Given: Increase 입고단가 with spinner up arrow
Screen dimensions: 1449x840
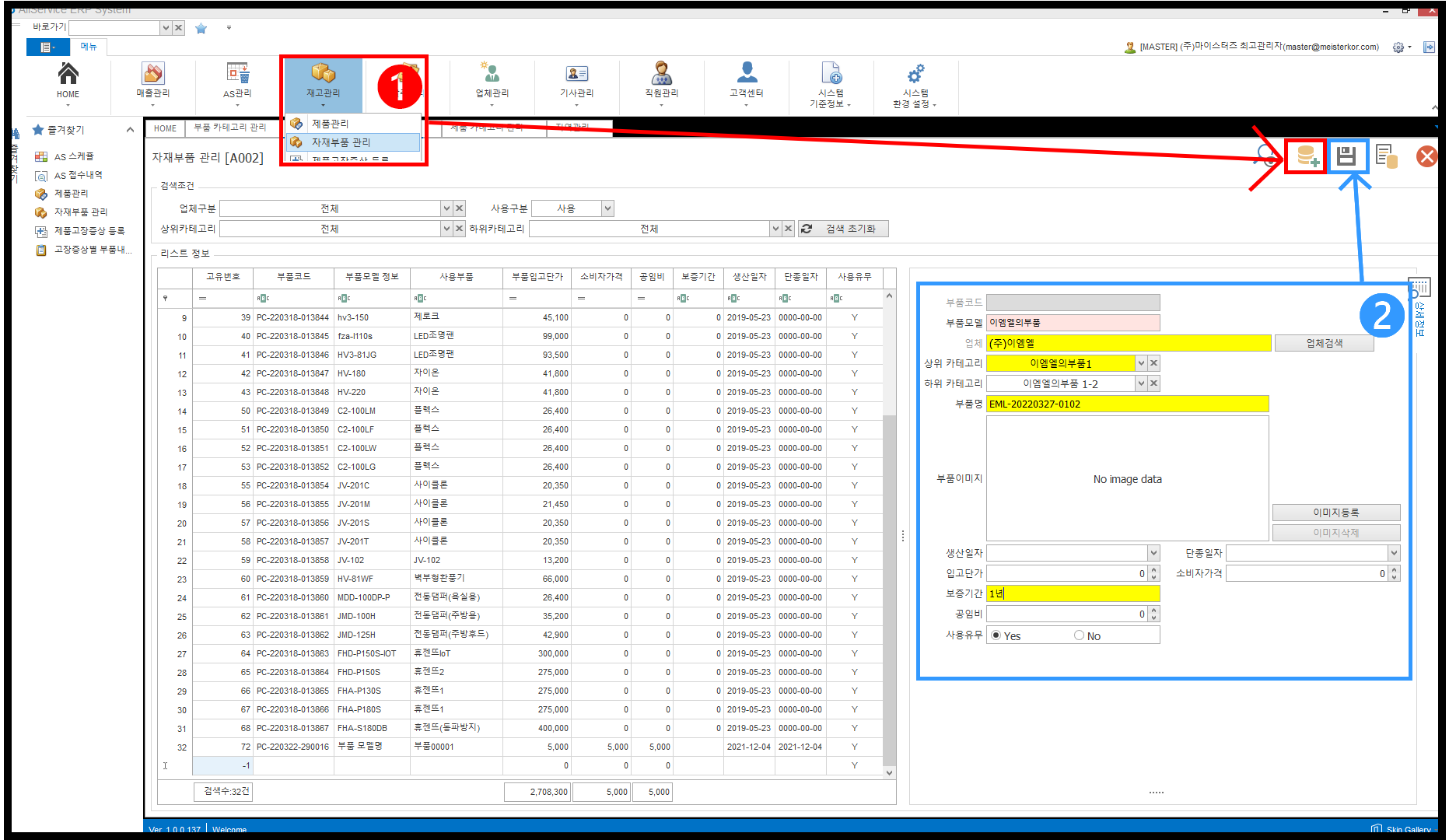Looking at the screenshot, I should [1153, 569].
